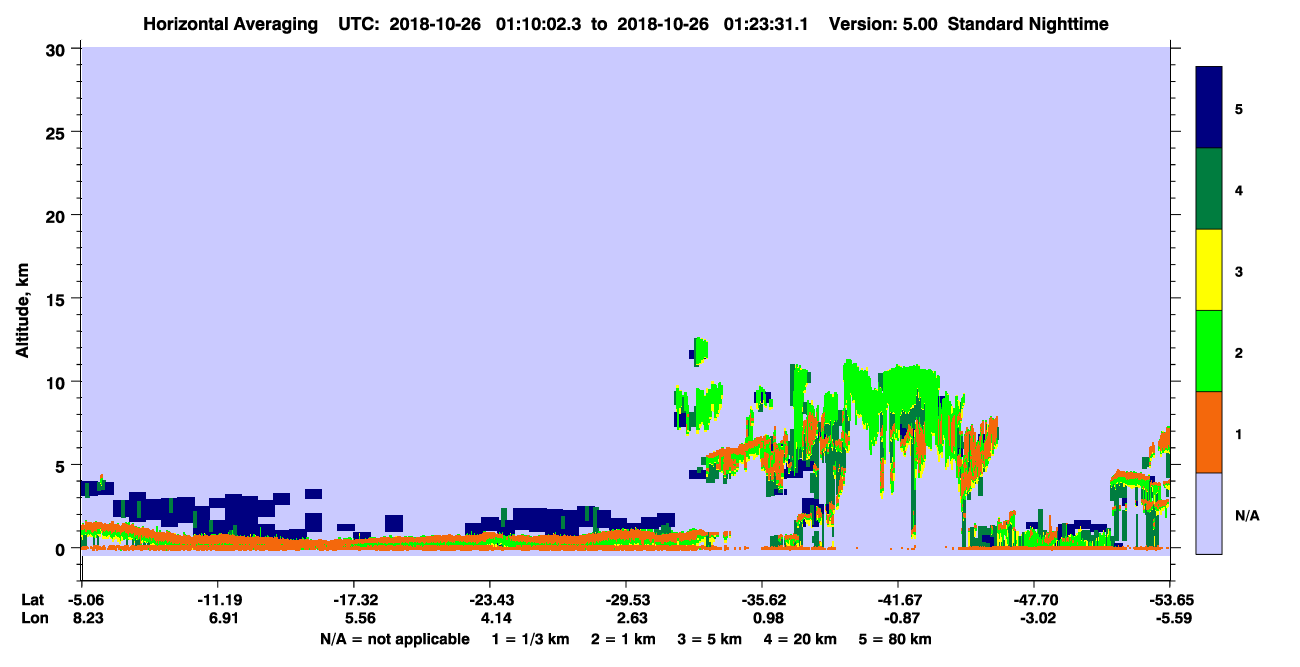
Task: Click the latitude value '-17.32'
Action: (353, 600)
